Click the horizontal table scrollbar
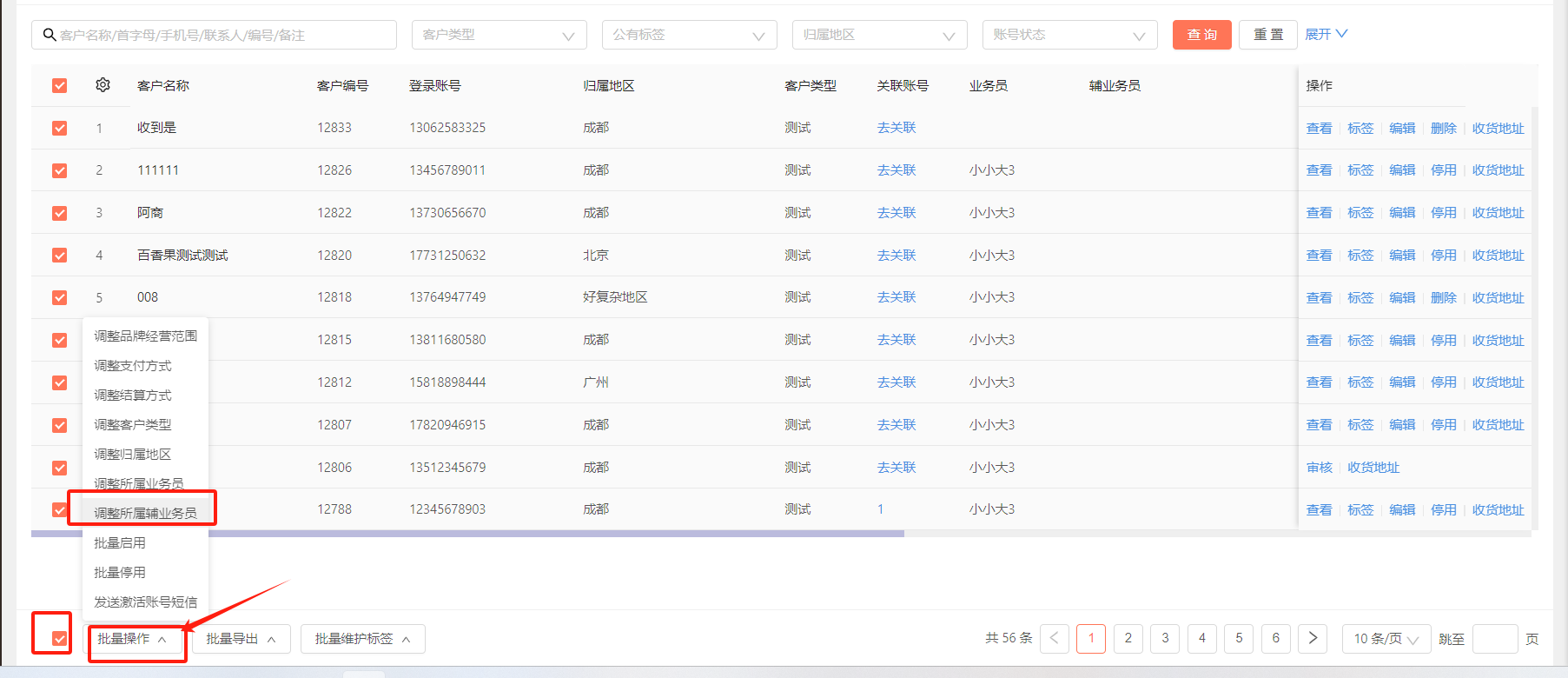The height and width of the screenshot is (678, 1568). coord(467,534)
